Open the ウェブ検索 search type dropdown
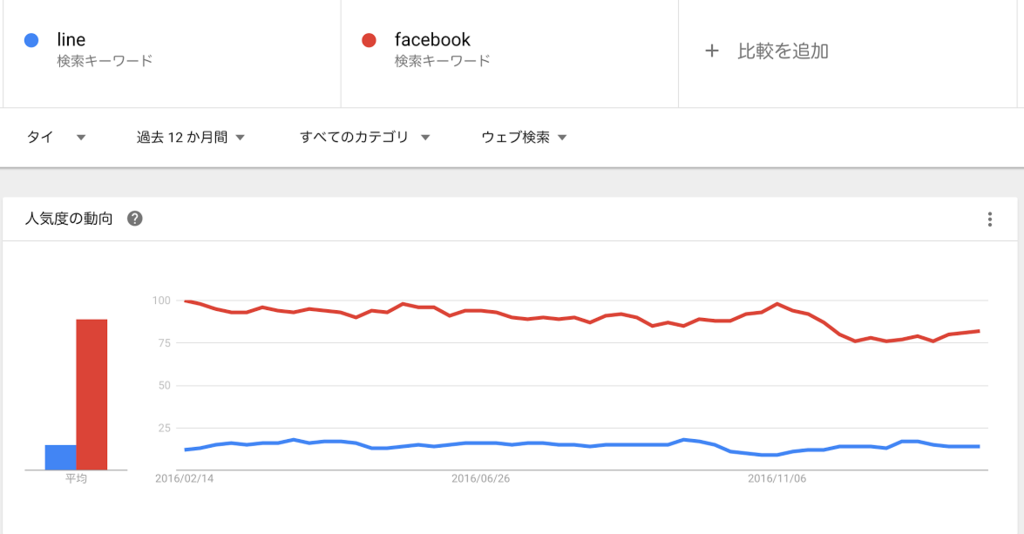The height and width of the screenshot is (534, 1024). [x=524, y=137]
